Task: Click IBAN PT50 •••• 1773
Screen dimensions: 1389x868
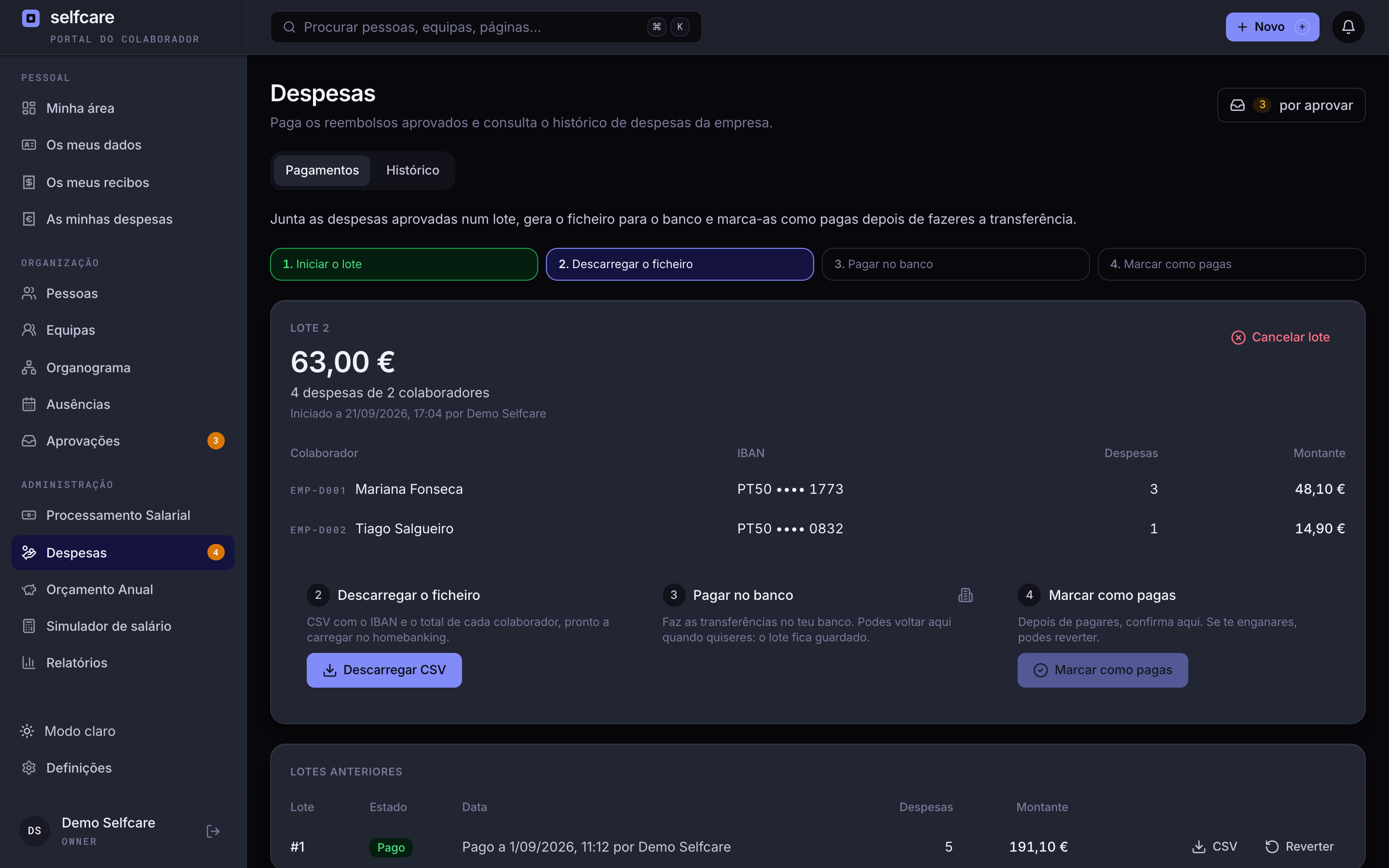Action: [790, 489]
